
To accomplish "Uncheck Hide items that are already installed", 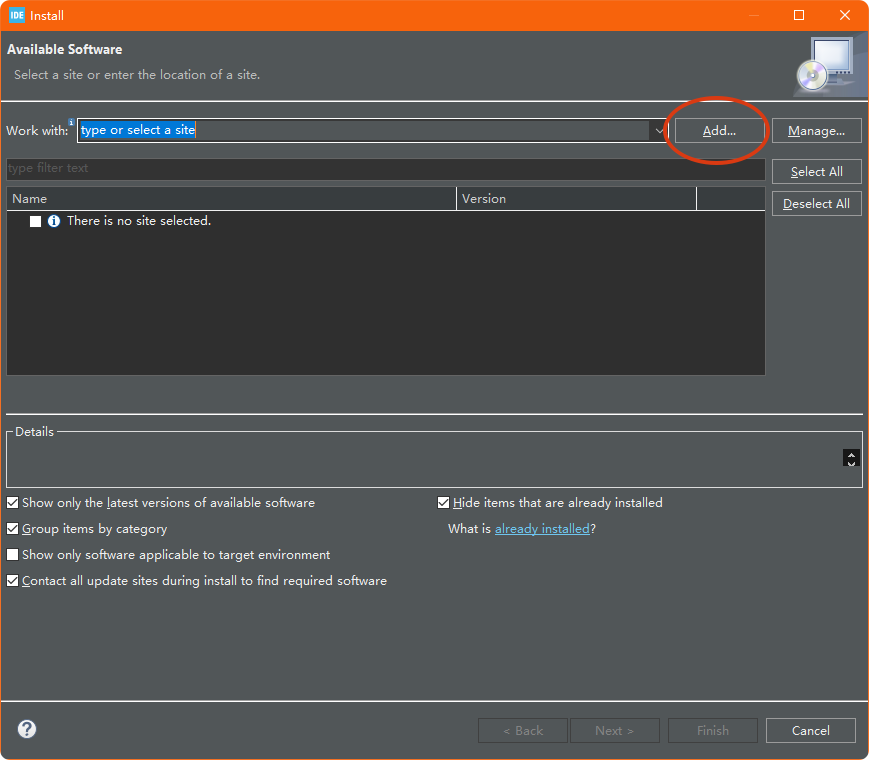I will [x=444, y=503].
